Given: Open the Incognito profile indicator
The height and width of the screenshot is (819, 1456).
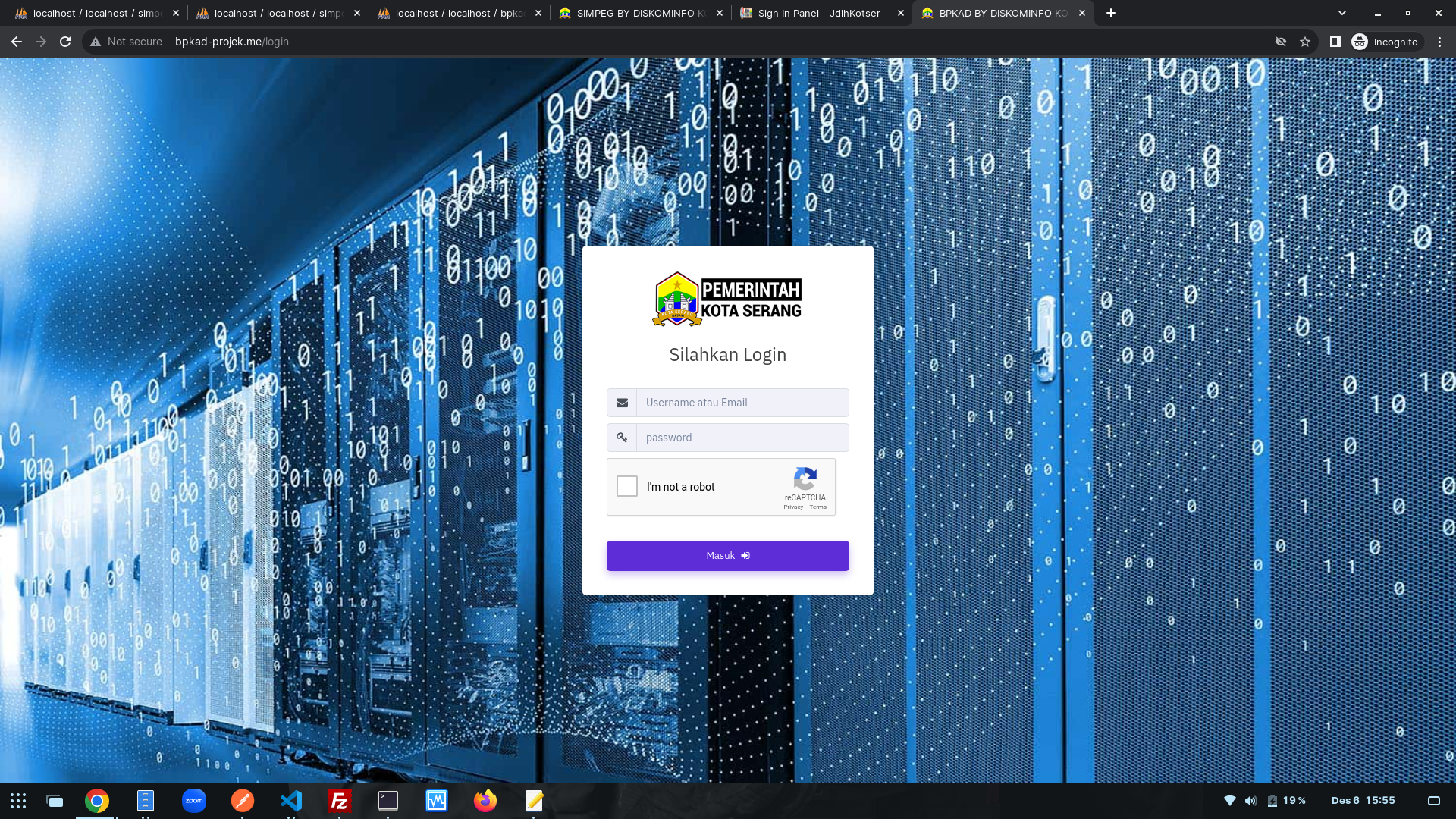Looking at the screenshot, I should tap(1385, 42).
